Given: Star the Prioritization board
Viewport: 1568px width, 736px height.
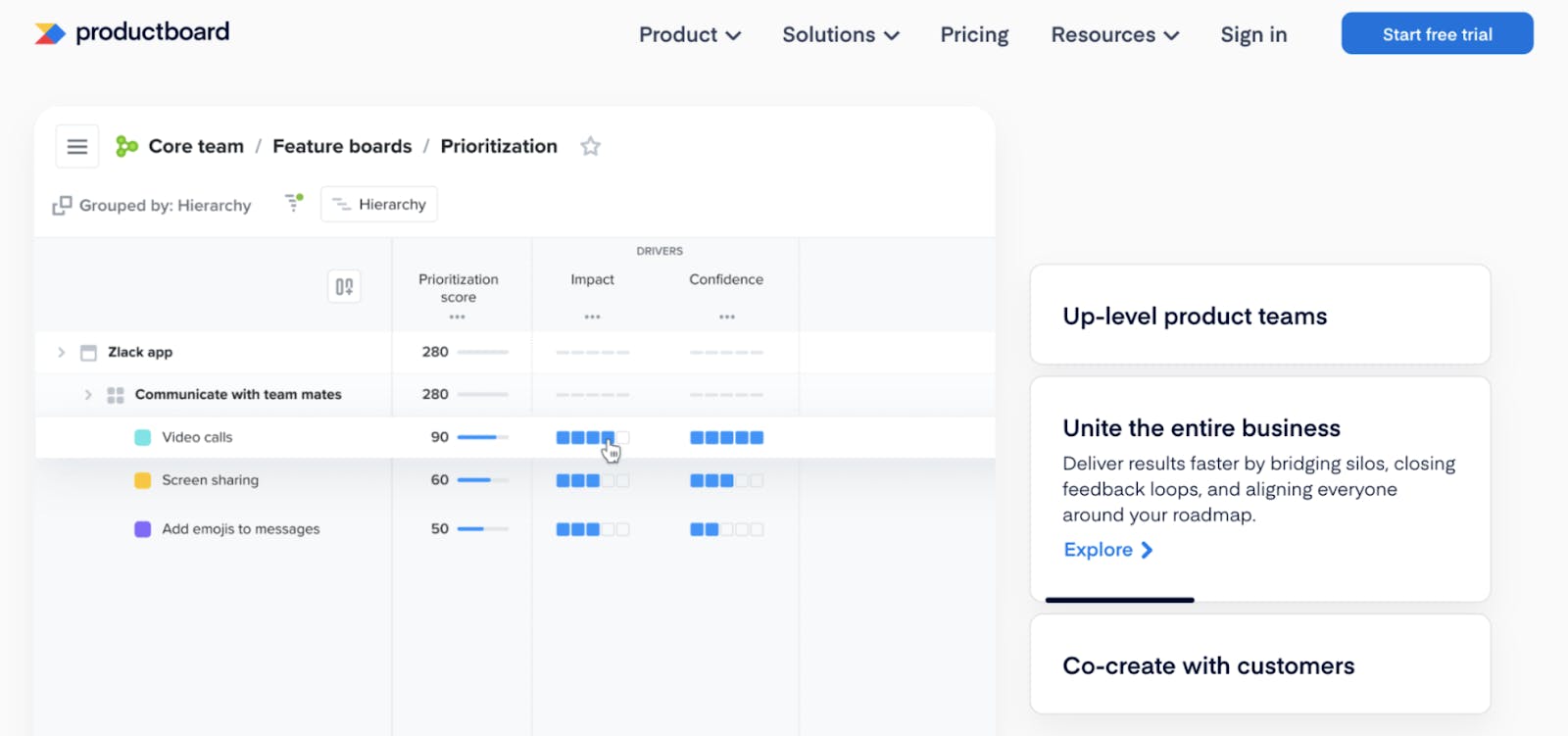Looking at the screenshot, I should pyautogui.click(x=590, y=146).
